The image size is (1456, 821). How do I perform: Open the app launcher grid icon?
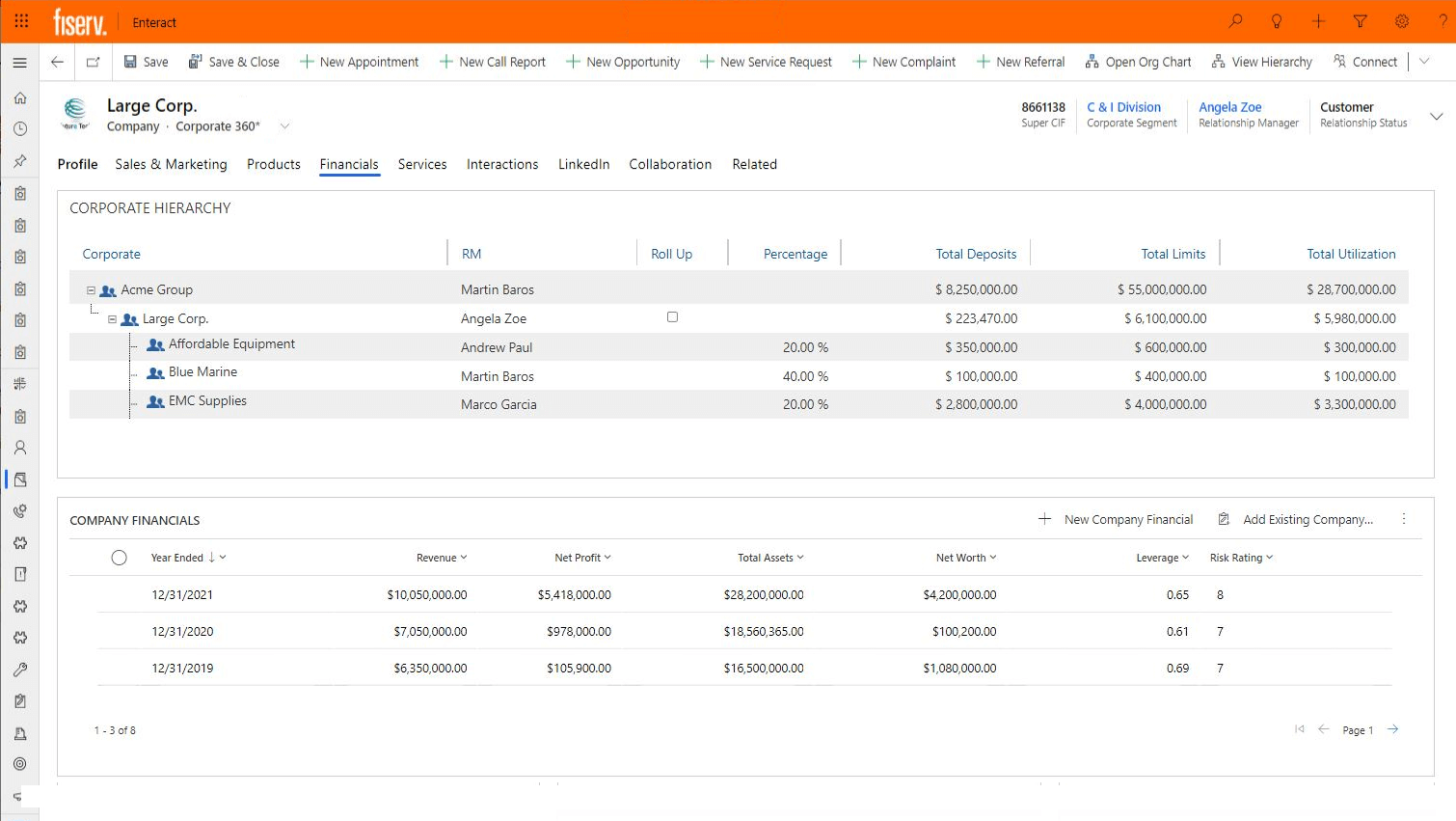pos(21,21)
